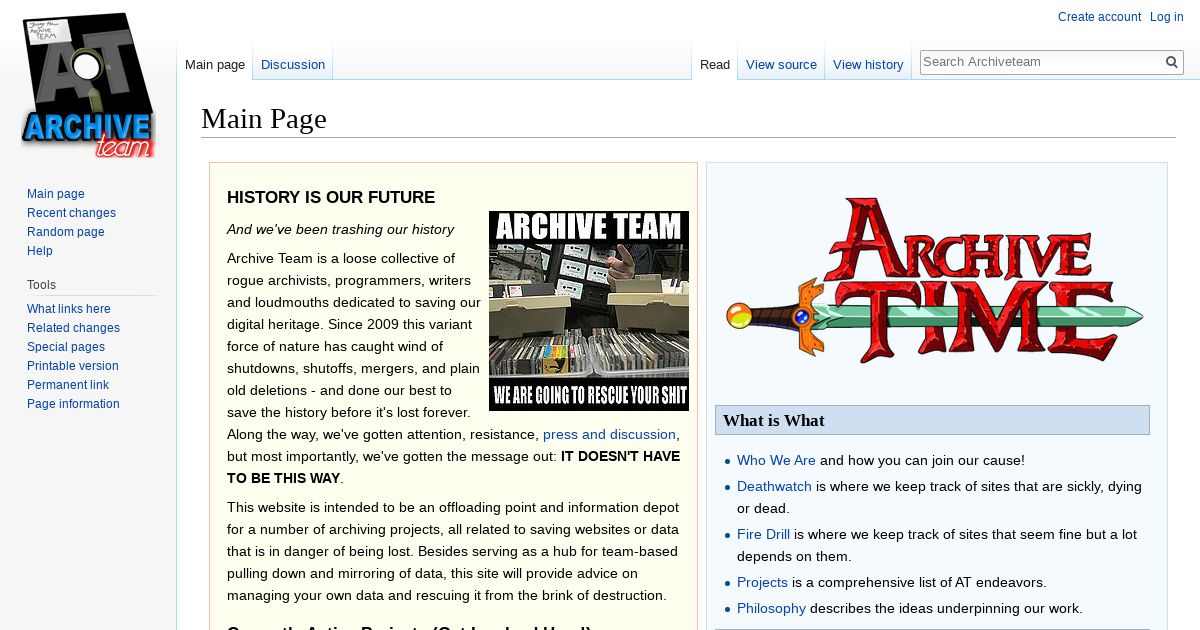Open the Who We Are link

click(776, 461)
